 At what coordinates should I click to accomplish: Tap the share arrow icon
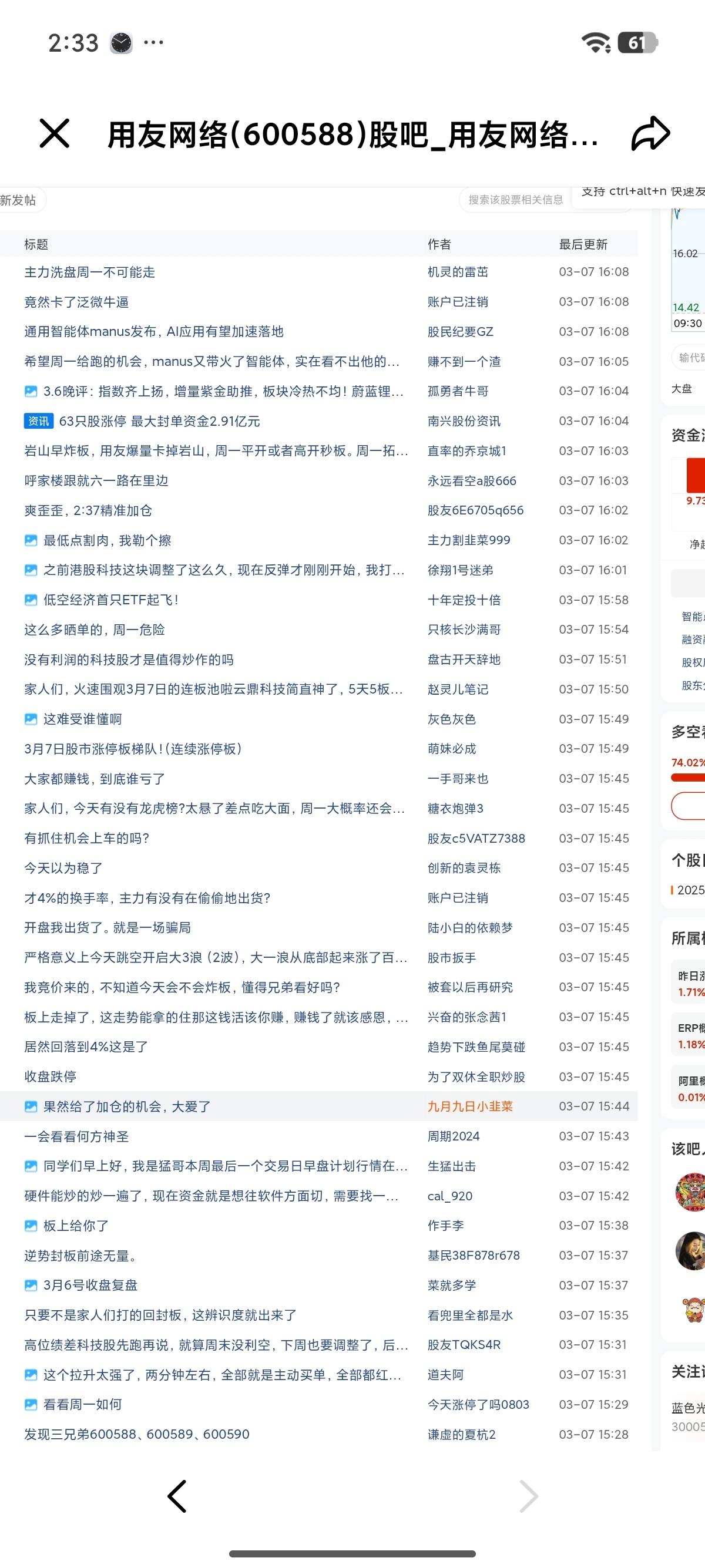650,133
